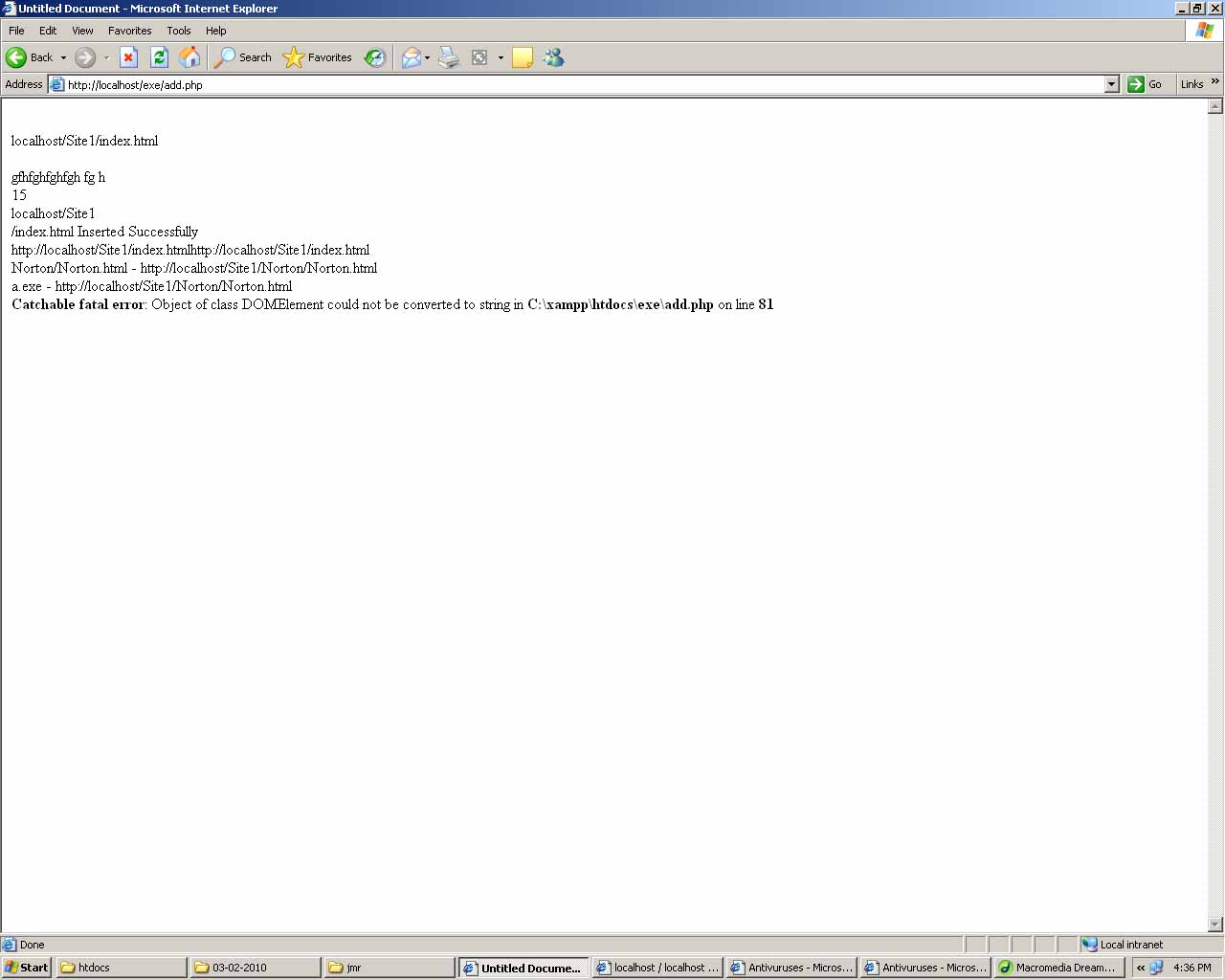
Task: Click the page icon in the address bar
Action: click(57, 84)
